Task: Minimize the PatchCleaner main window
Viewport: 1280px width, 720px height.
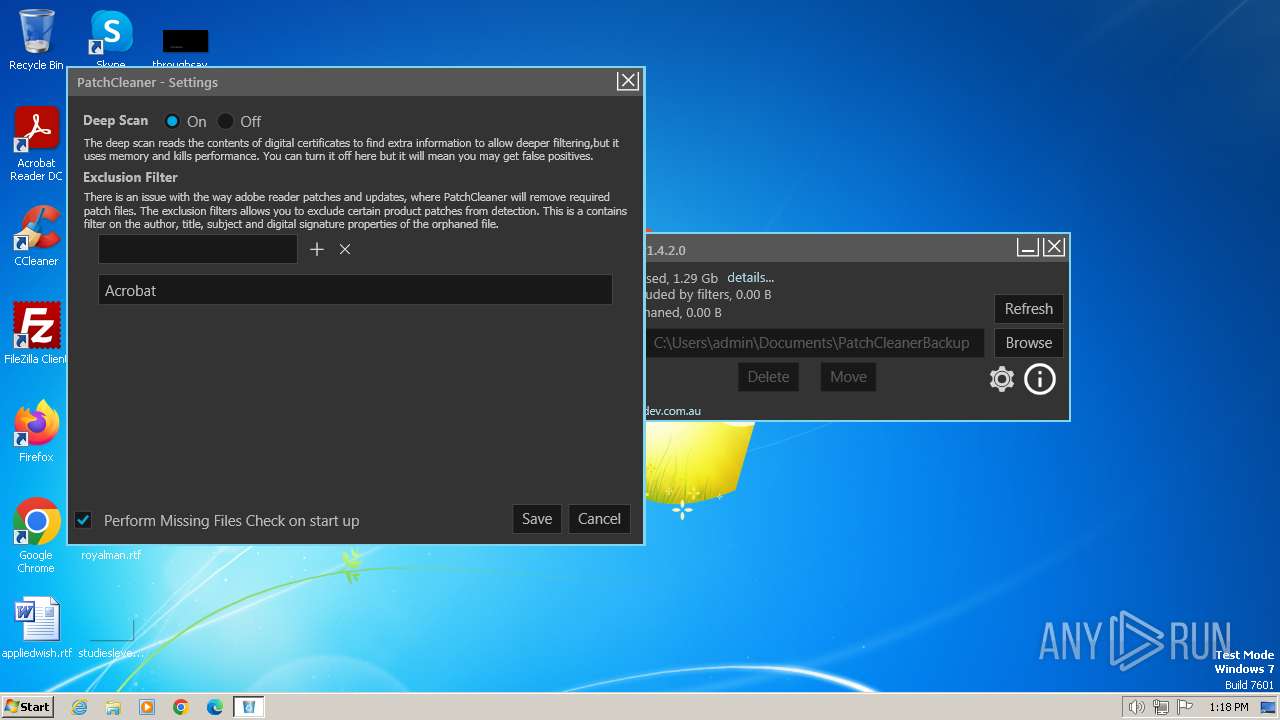Action: 1027,247
